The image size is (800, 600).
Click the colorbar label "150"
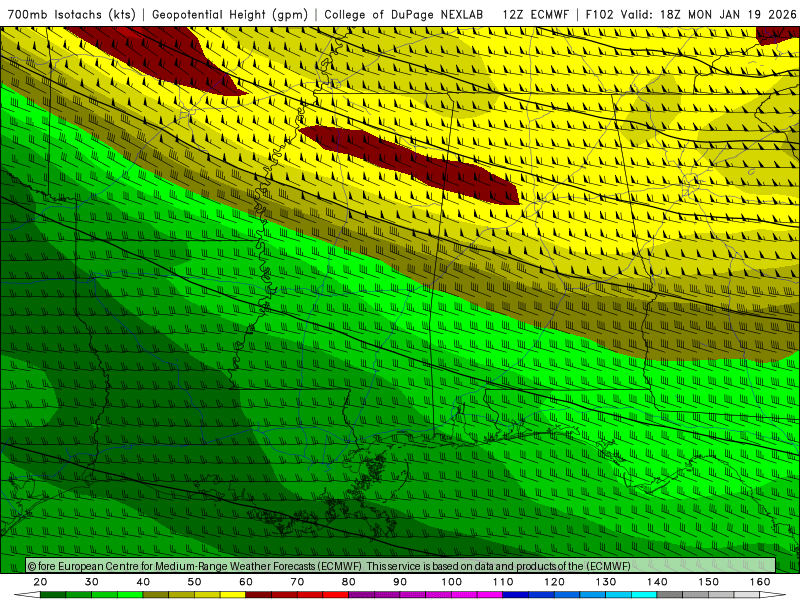tap(709, 582)
